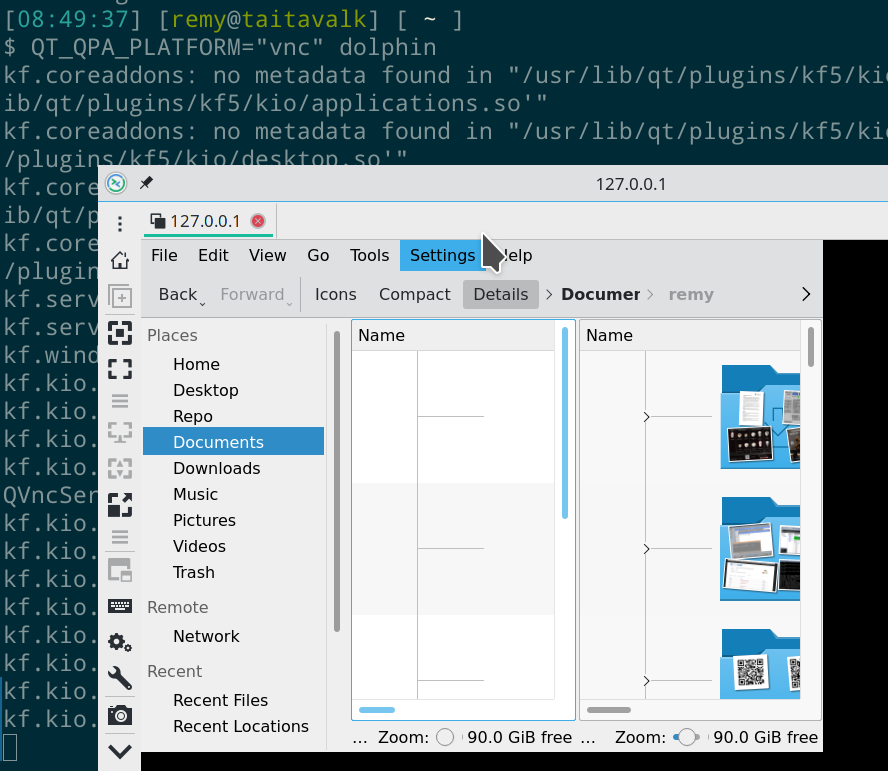
Task: Open the Settings menu
Action: tap(441, 255)
